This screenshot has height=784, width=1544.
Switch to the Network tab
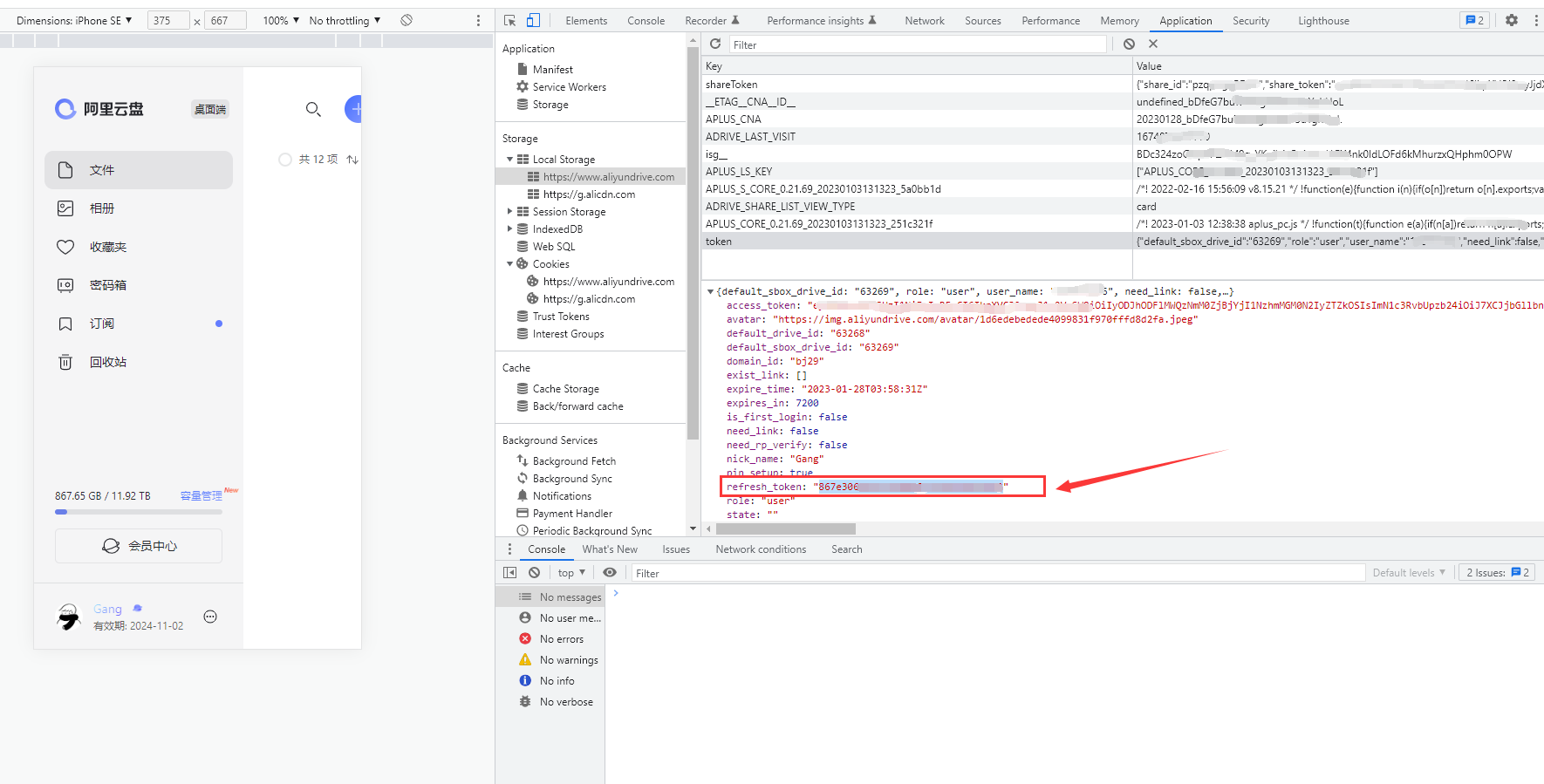[x=925, y=21]
